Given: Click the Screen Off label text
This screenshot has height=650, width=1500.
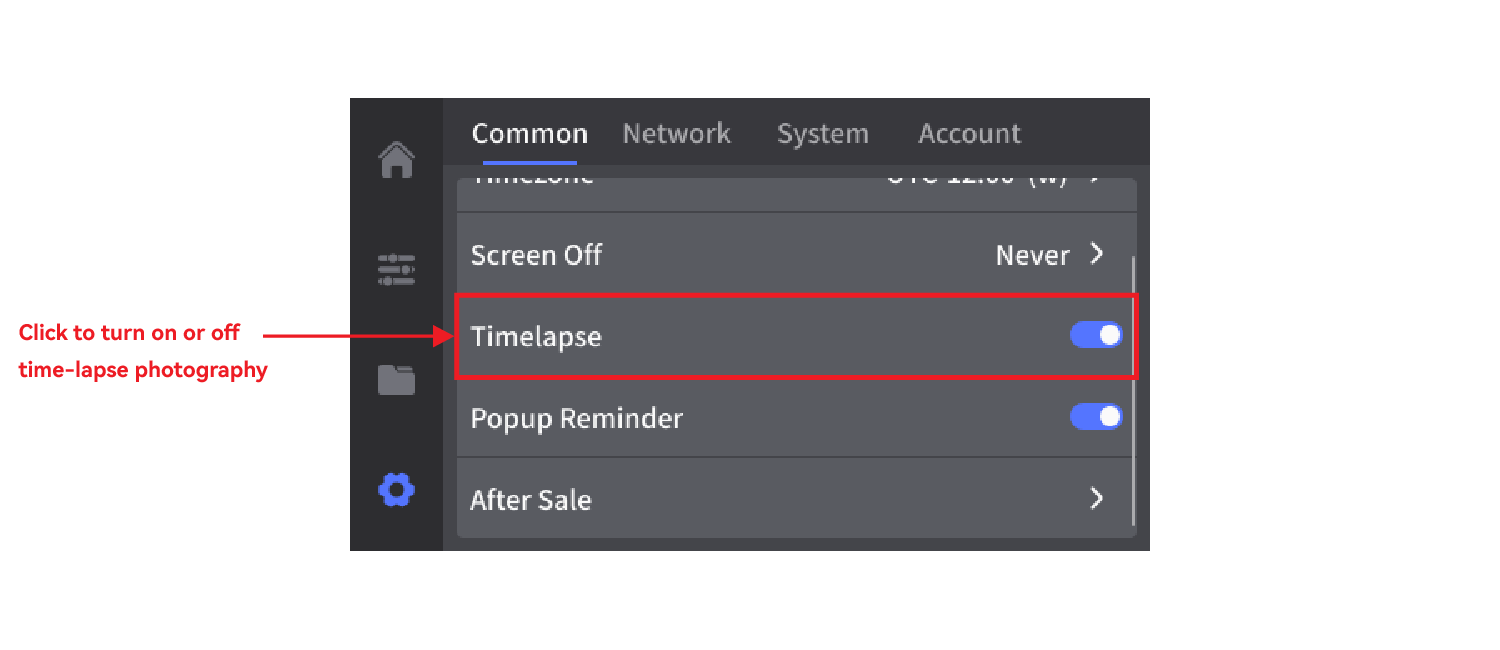Looking at the screenshot, I should [536, 255].
